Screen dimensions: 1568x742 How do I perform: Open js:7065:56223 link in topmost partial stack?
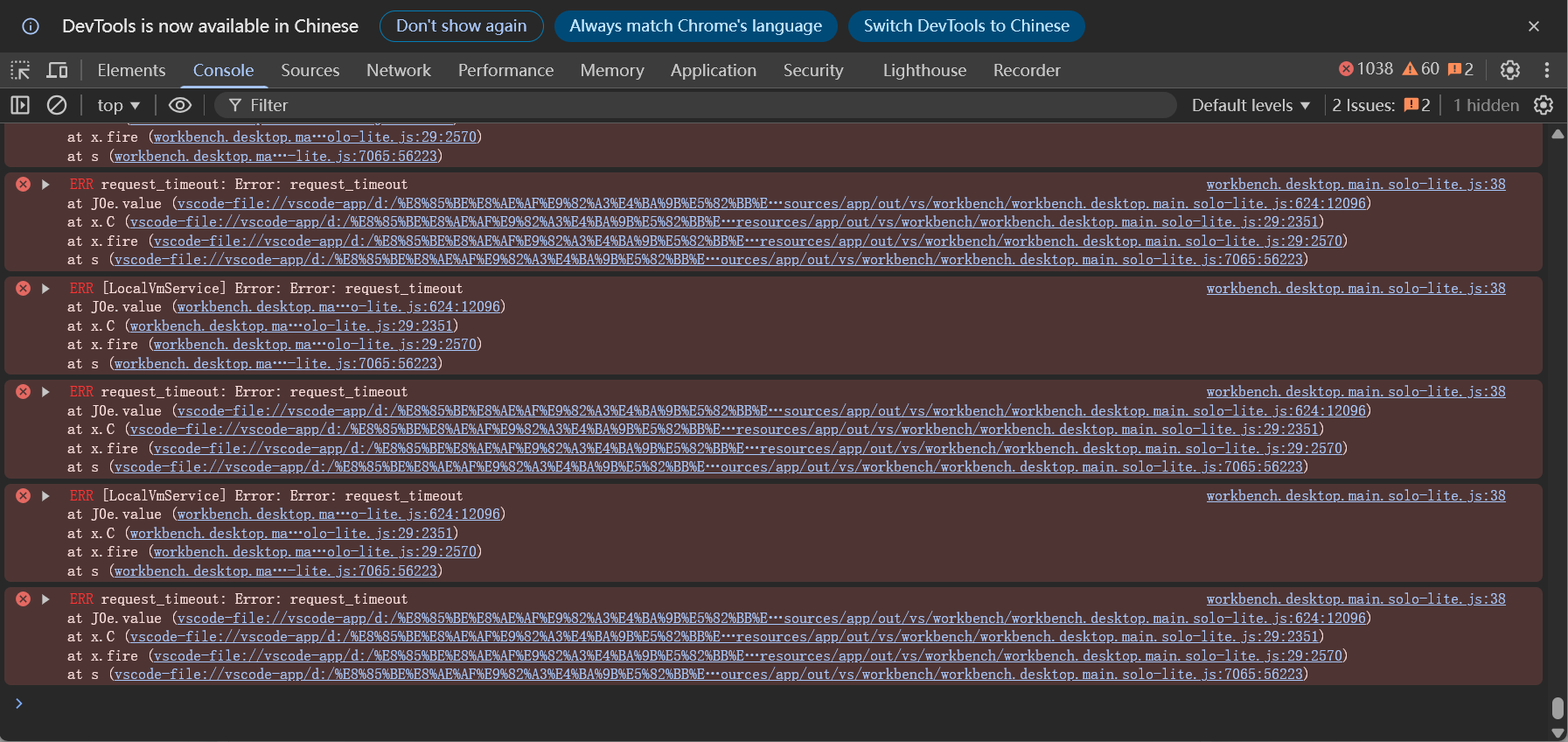[x=275, y=157]
